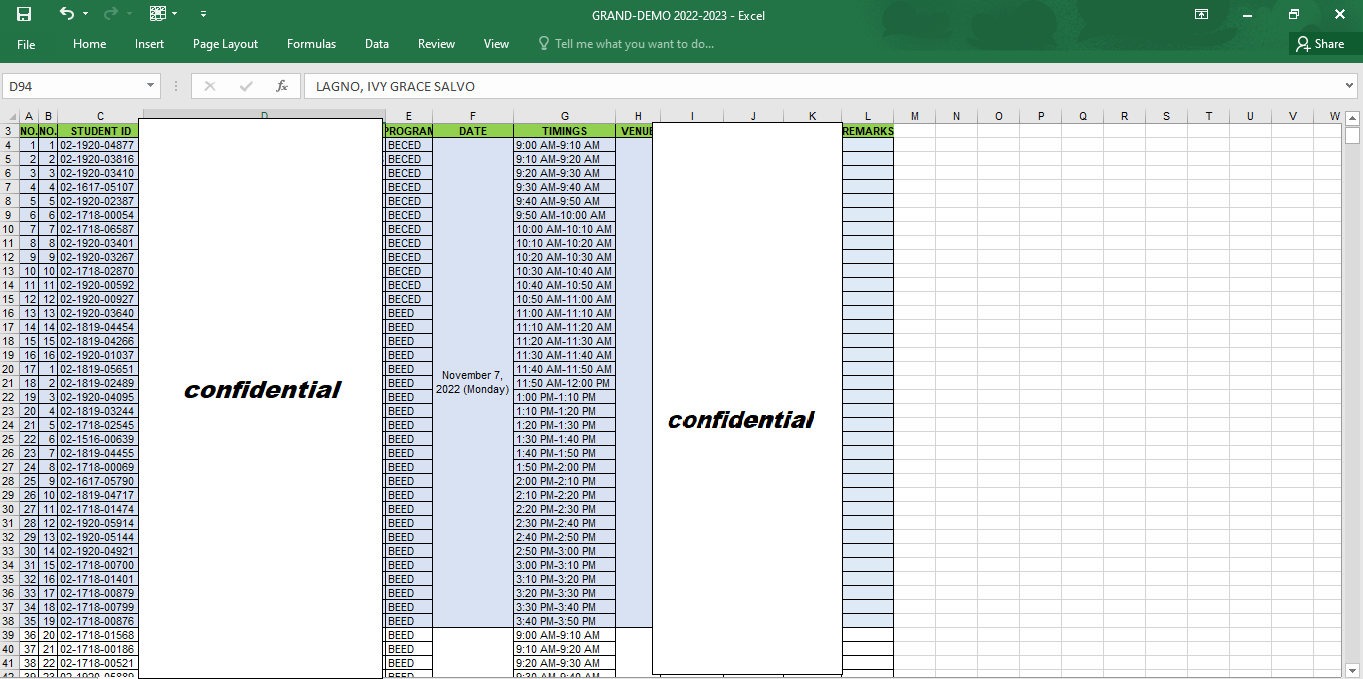
Task: Select column V header
Action: 1292,117
